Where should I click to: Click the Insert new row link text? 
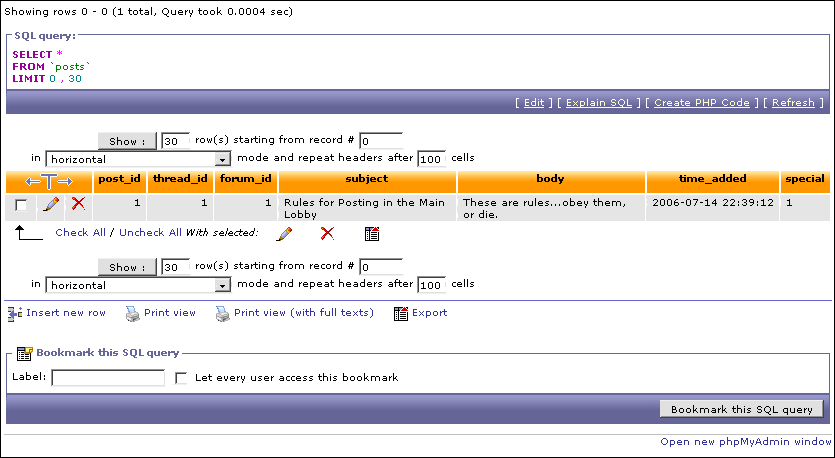click(x=66, y=313)
